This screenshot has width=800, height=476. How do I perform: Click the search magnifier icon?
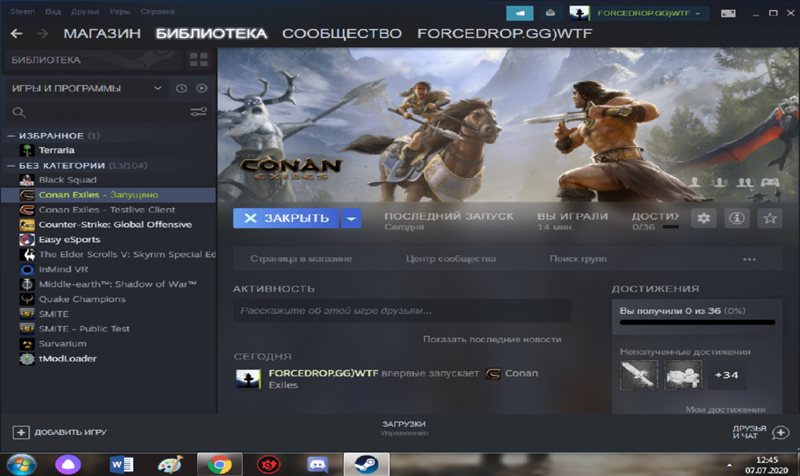coord(19,112)
